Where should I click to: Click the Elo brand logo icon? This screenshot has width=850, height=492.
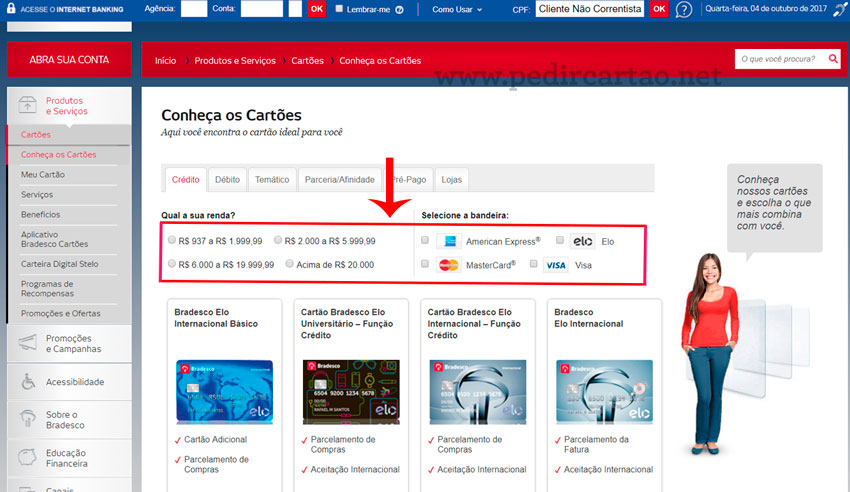[583, 241]
